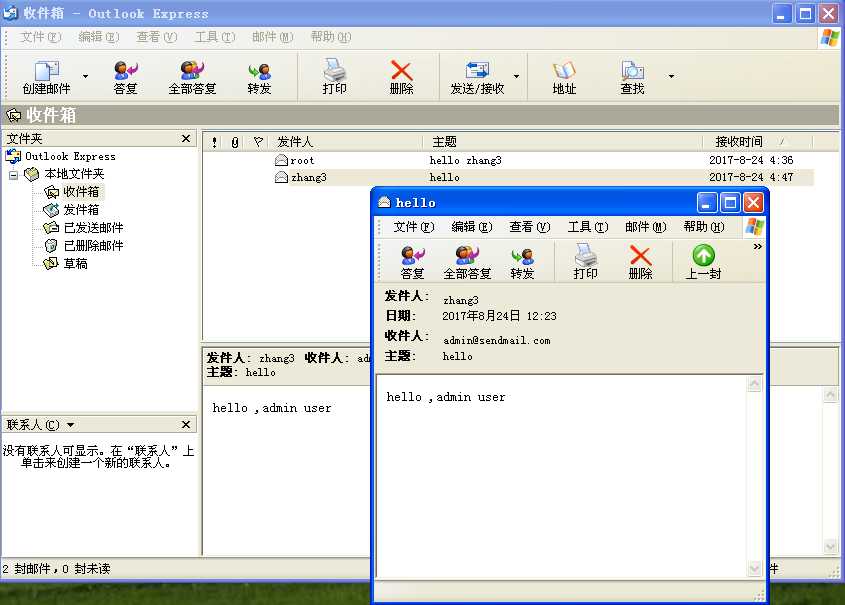Select the 本地文件夹 folder
Viewport: 845px width, 605px height.
74,174
